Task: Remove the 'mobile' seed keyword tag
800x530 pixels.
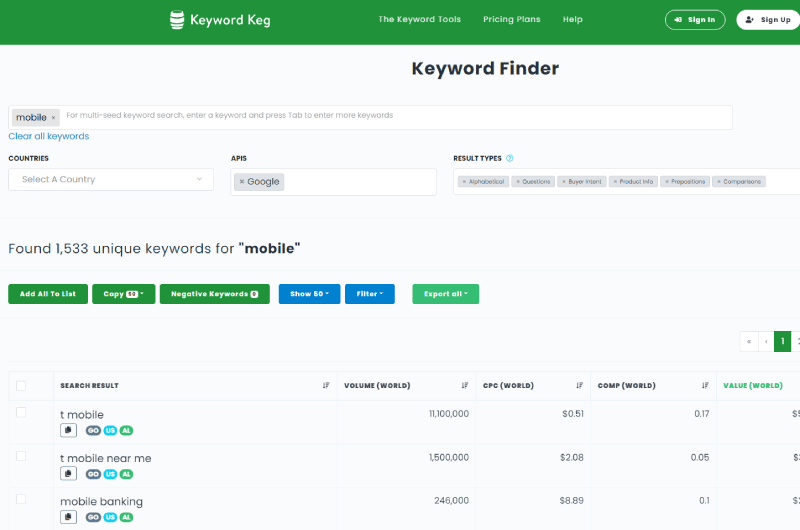Action: (53, 118)
